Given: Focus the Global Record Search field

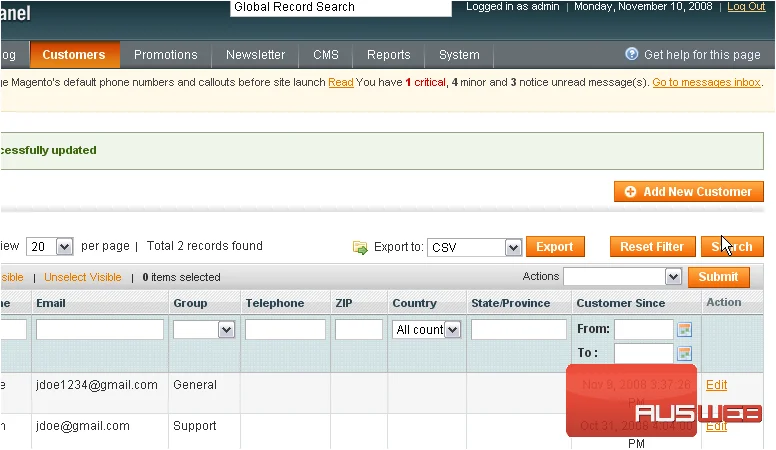Looking at the screenshot, I should (340, 8).
